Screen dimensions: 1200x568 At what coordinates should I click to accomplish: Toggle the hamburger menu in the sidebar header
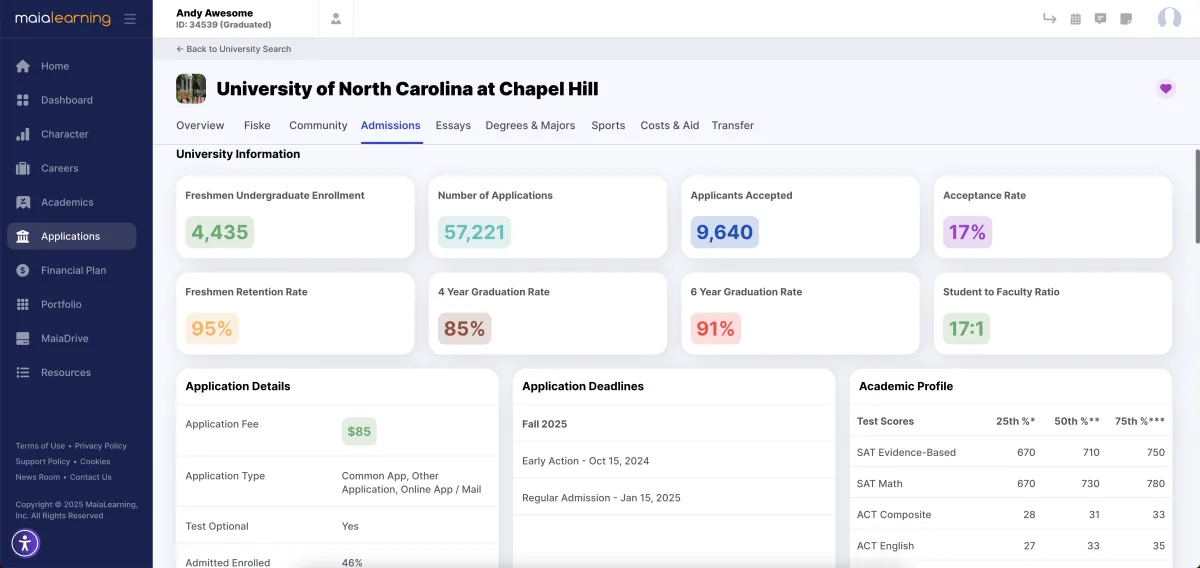pos(130,19)
